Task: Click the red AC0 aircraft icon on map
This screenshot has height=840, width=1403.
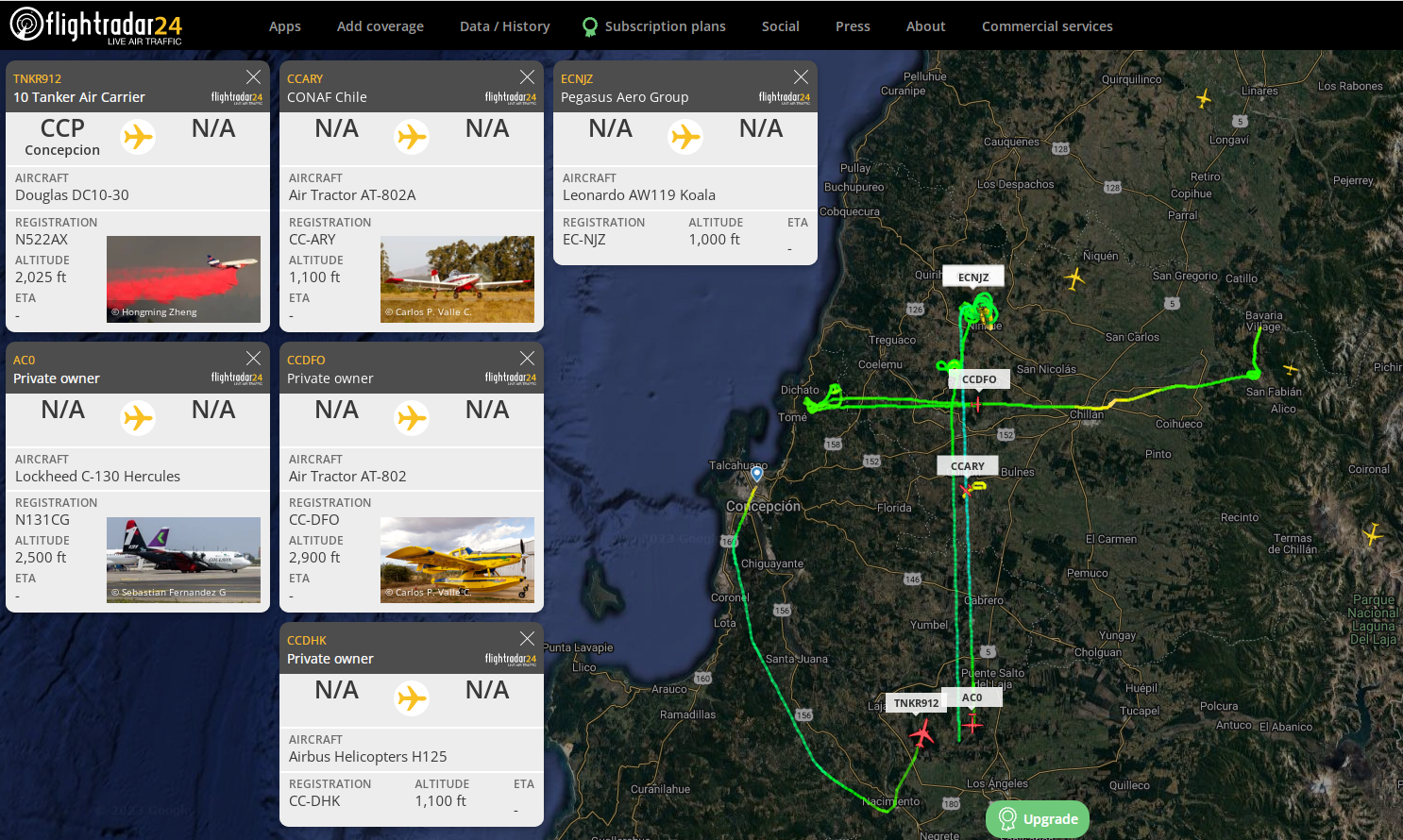Action: click(x=972, y=724)
